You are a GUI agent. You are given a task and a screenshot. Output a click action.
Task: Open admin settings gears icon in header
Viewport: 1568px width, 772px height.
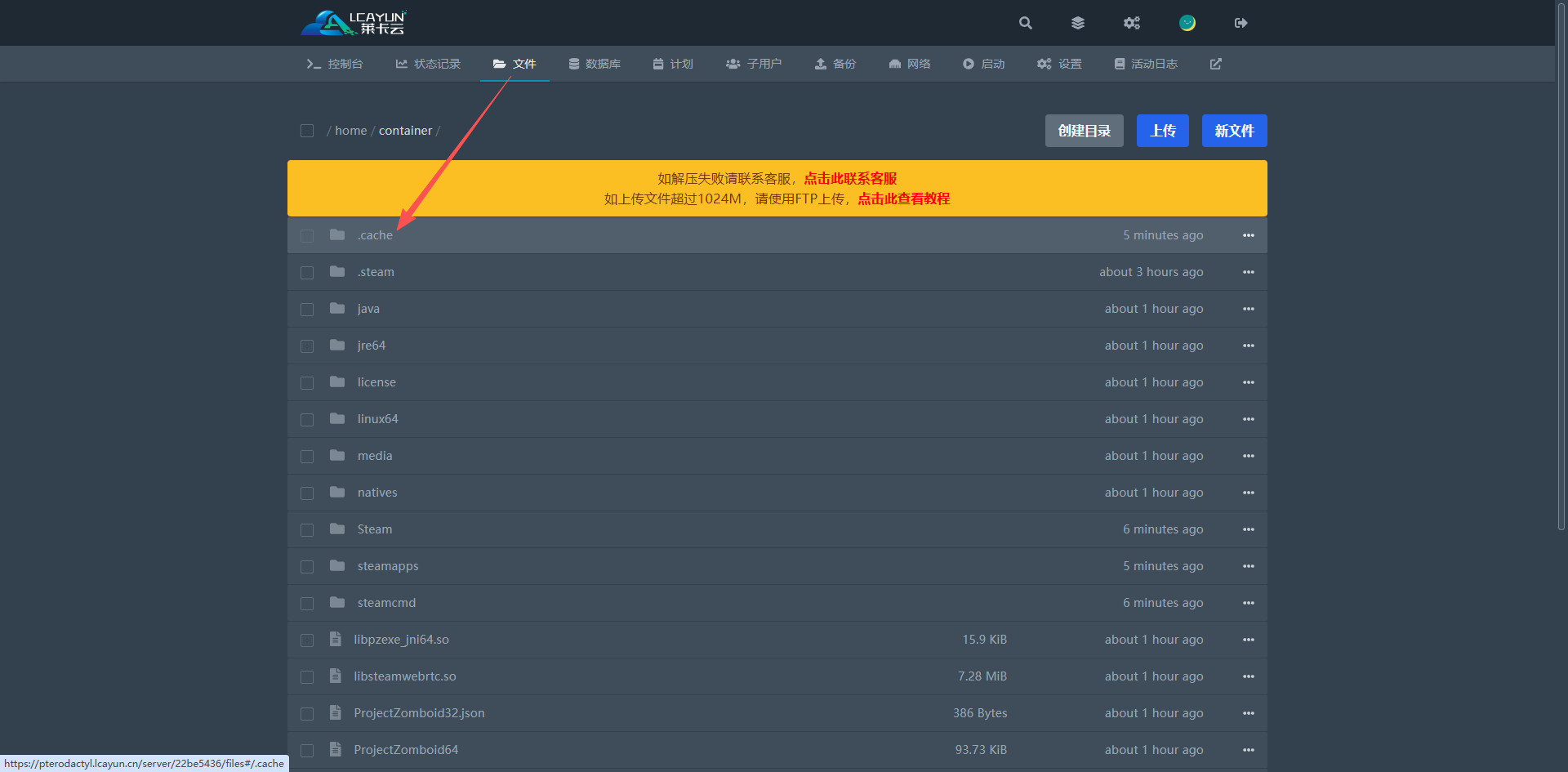click(1131, 23)
